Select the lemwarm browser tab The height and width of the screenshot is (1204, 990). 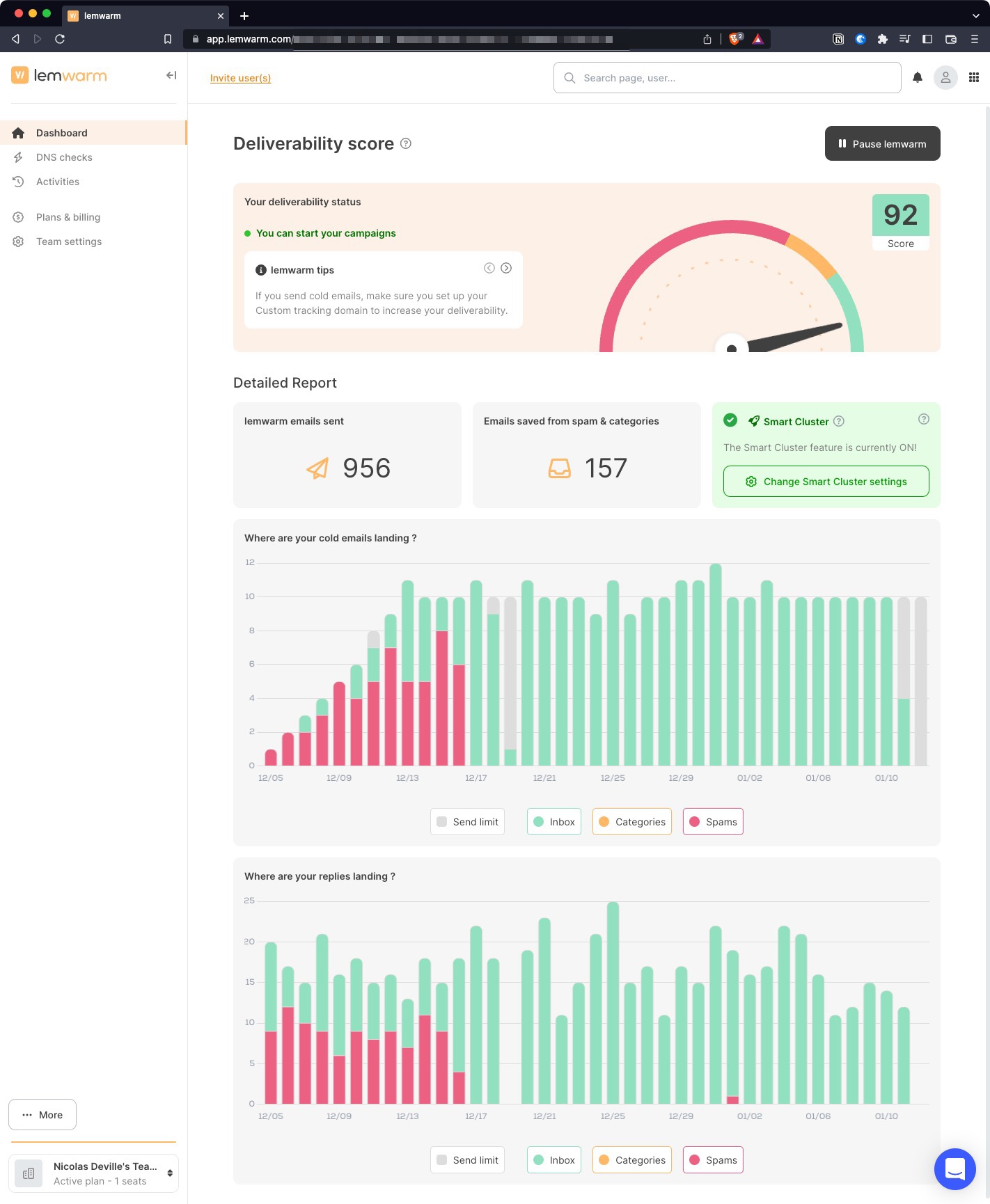(146, 15)
